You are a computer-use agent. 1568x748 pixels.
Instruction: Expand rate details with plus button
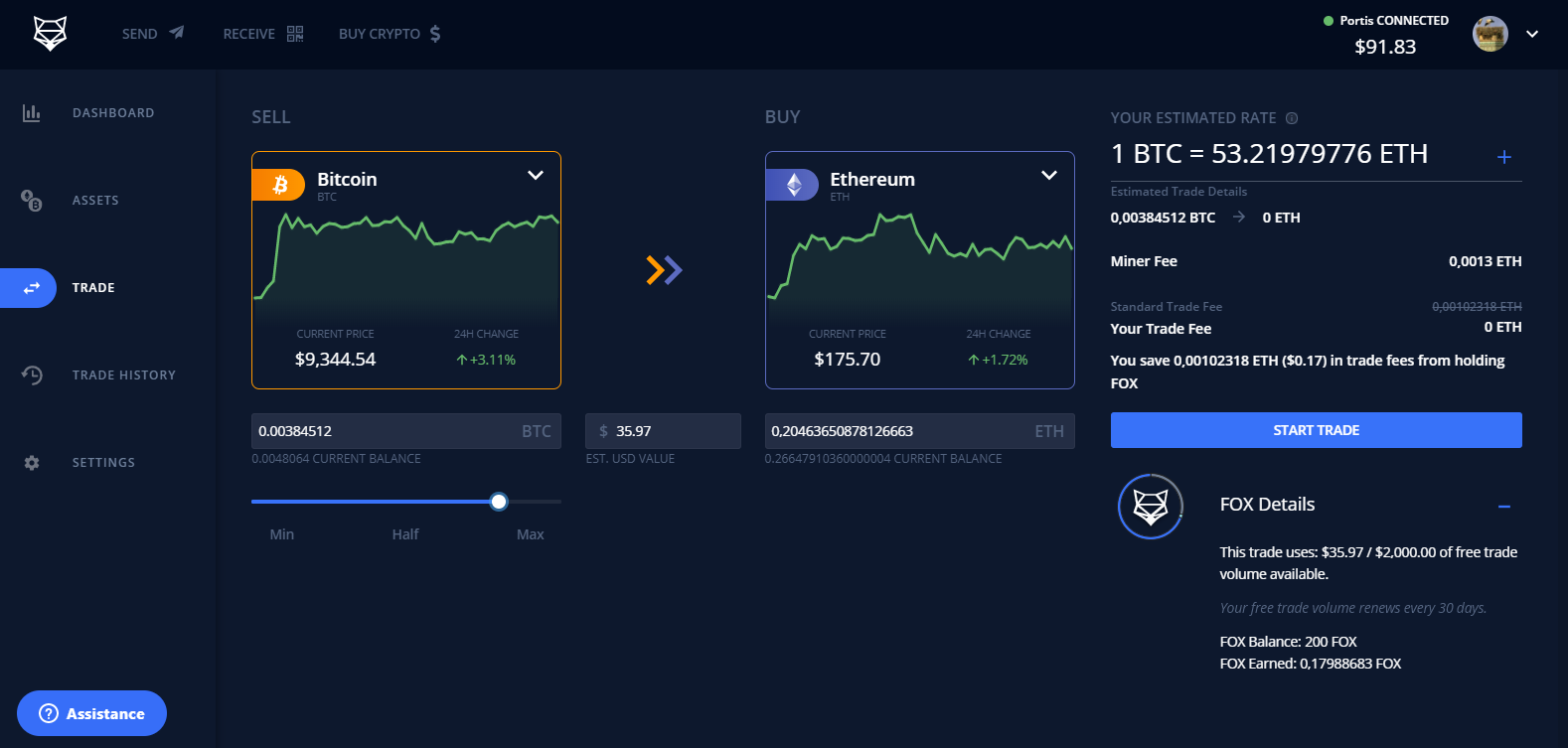1504,157
